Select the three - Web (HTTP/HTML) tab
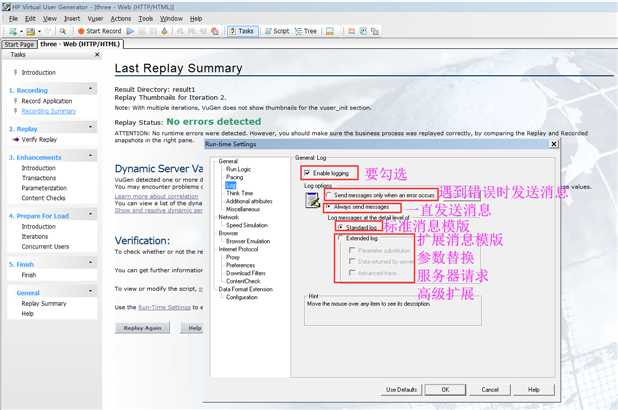Image resolution: width=618 pixels, height=410 pixels. pos(80,44)
